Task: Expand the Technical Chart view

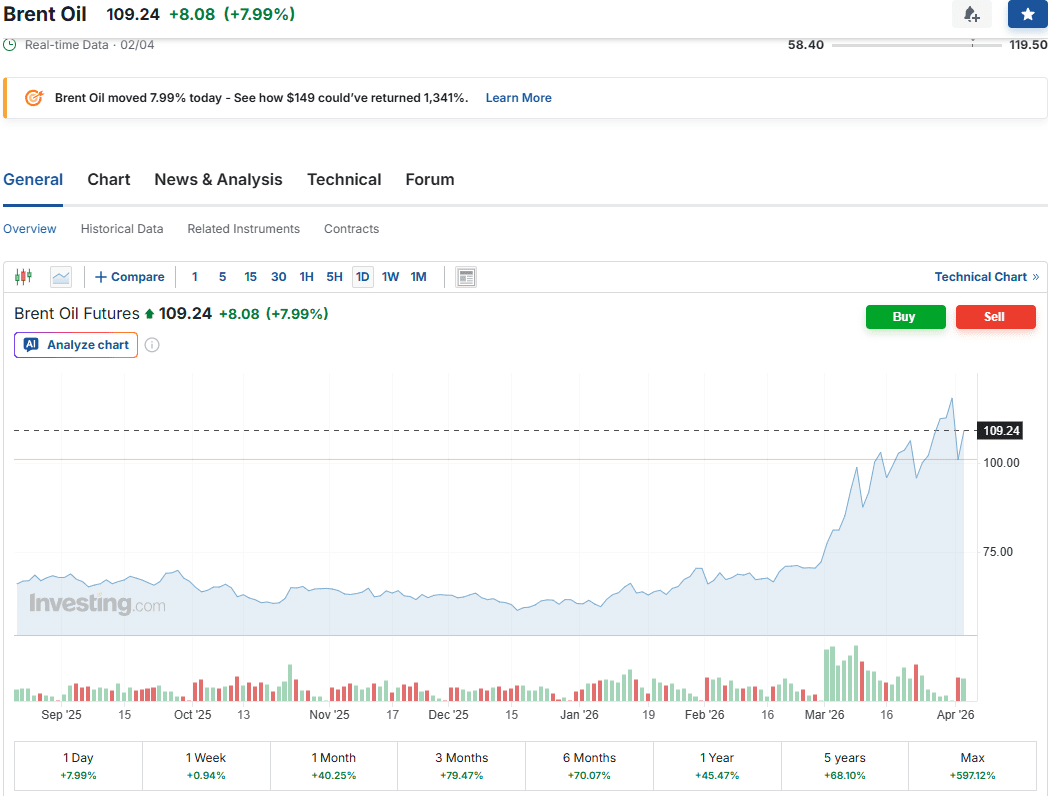Action: point(986,277)
